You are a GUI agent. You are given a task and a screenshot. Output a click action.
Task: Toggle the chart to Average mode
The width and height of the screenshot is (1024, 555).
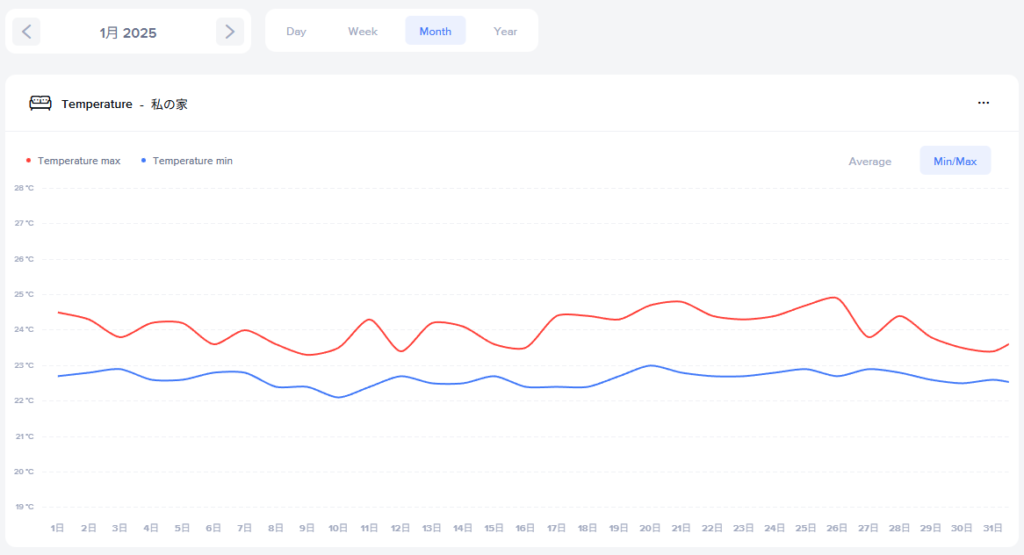869,161
